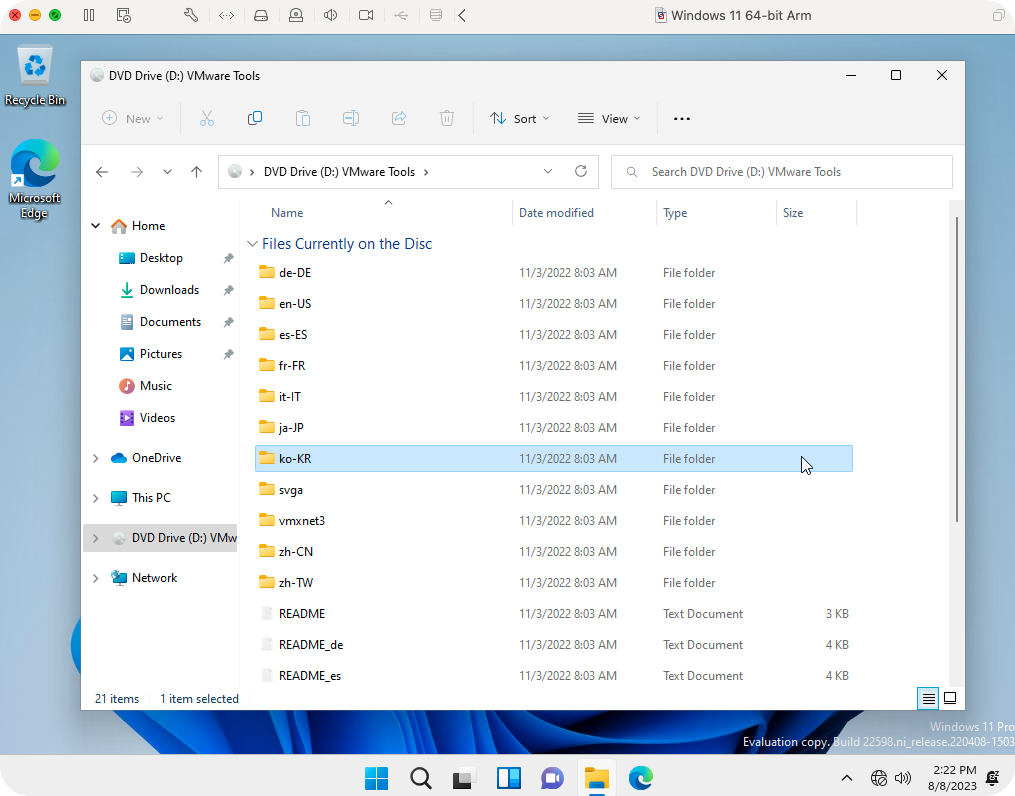Open clock and date in taskbar
1015x796 pixels.
pyautogui.click(x=952, y=778)
